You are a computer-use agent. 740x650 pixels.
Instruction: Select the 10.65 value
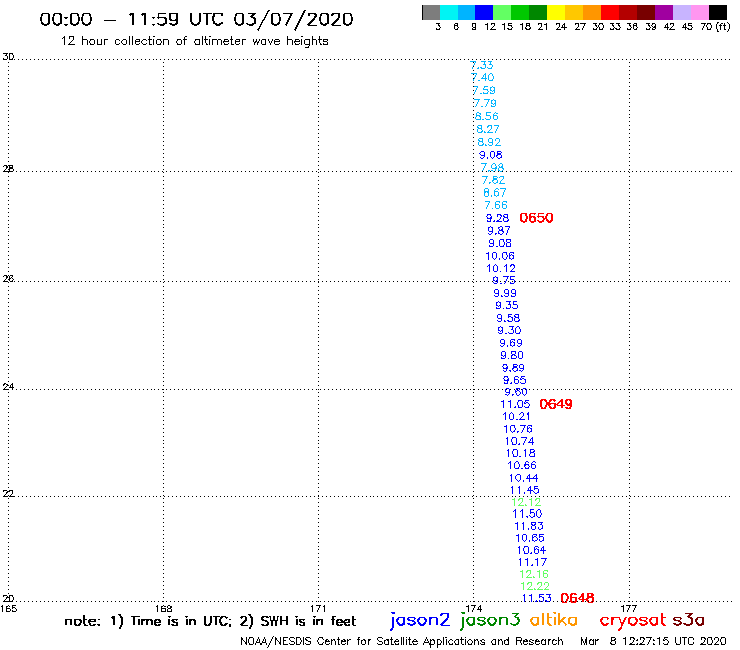point(530,538)
